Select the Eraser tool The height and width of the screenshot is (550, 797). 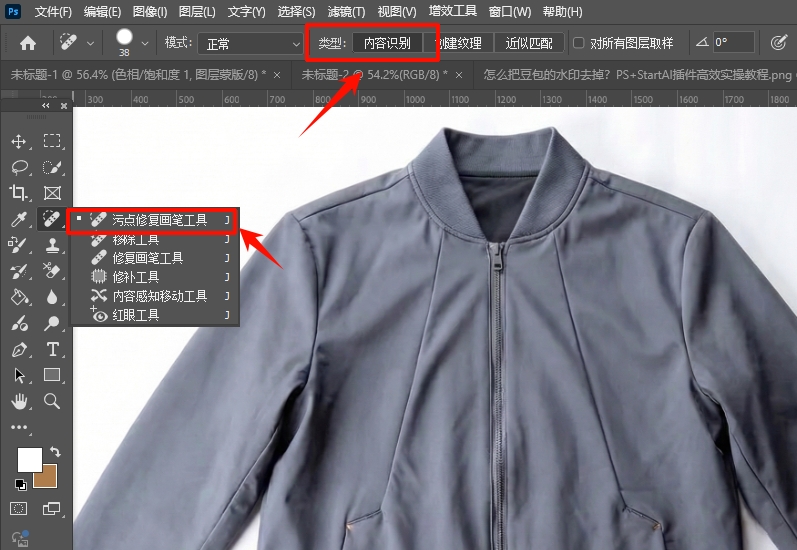click(x=51, y=270)
